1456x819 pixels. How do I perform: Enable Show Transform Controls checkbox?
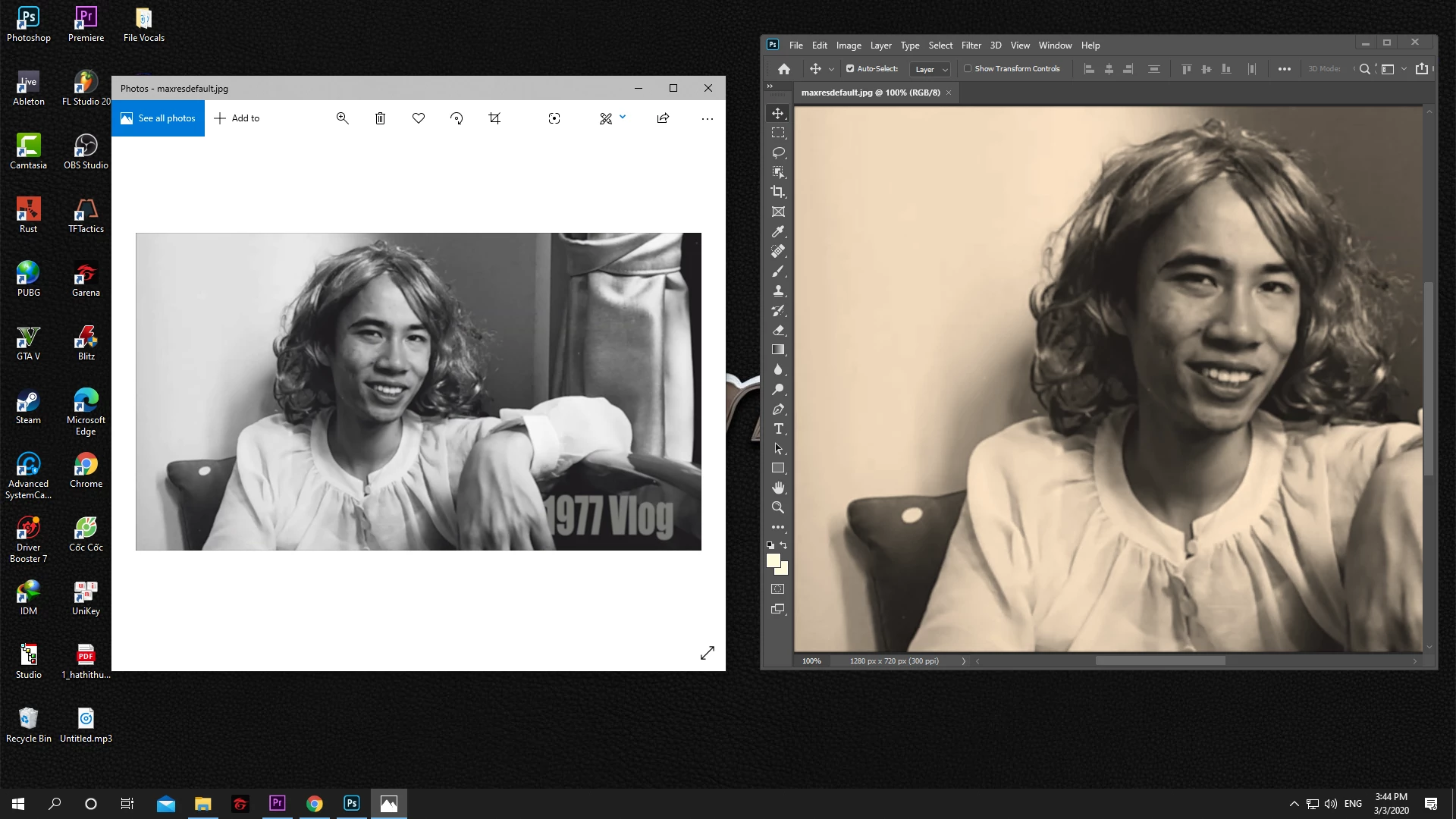968,68
